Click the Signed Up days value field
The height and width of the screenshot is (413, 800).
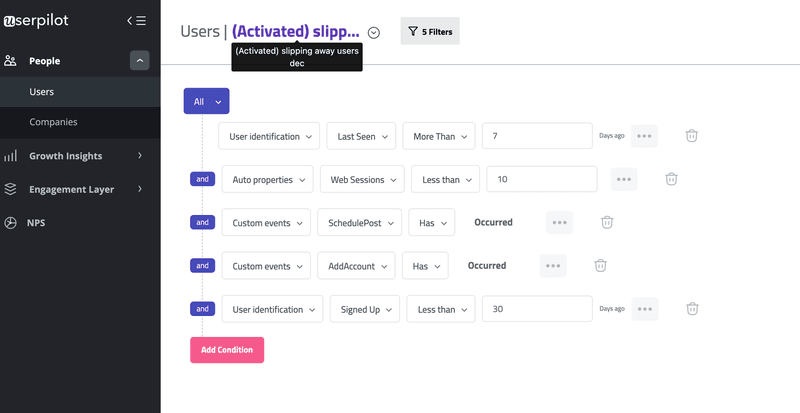pos(536,309)
